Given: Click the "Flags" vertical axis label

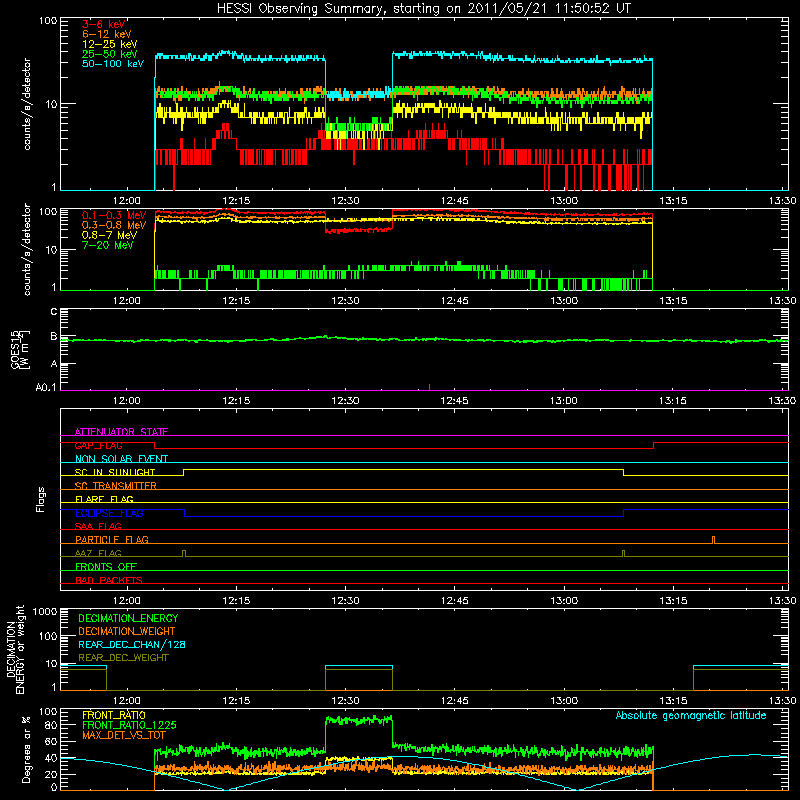Looking at the screenshot, I should (x=41, y=499).
